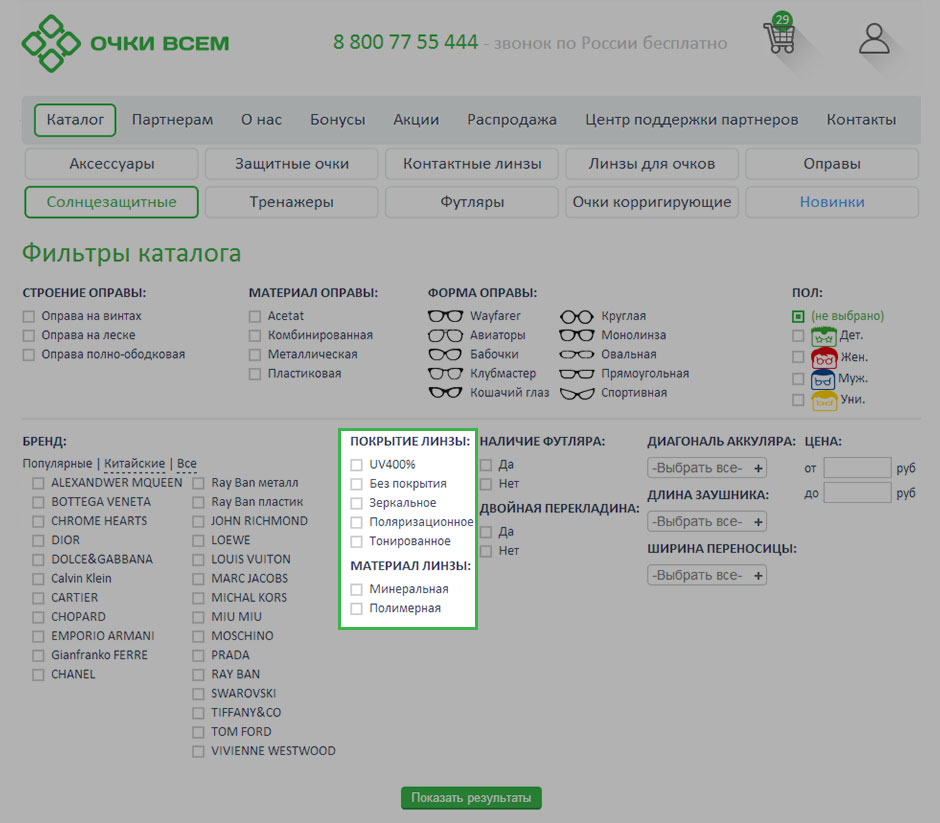Tick the PRADA brand checkbox

[x=199, y=655]
